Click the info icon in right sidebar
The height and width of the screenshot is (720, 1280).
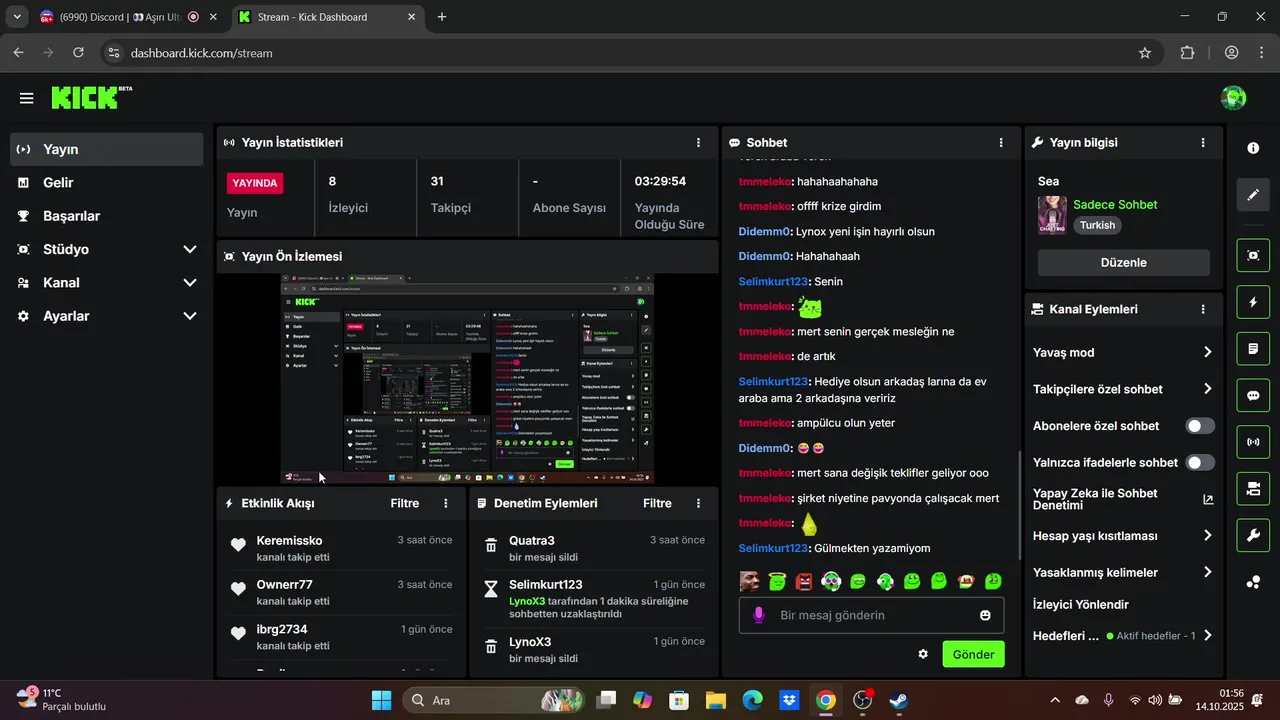1253,148
